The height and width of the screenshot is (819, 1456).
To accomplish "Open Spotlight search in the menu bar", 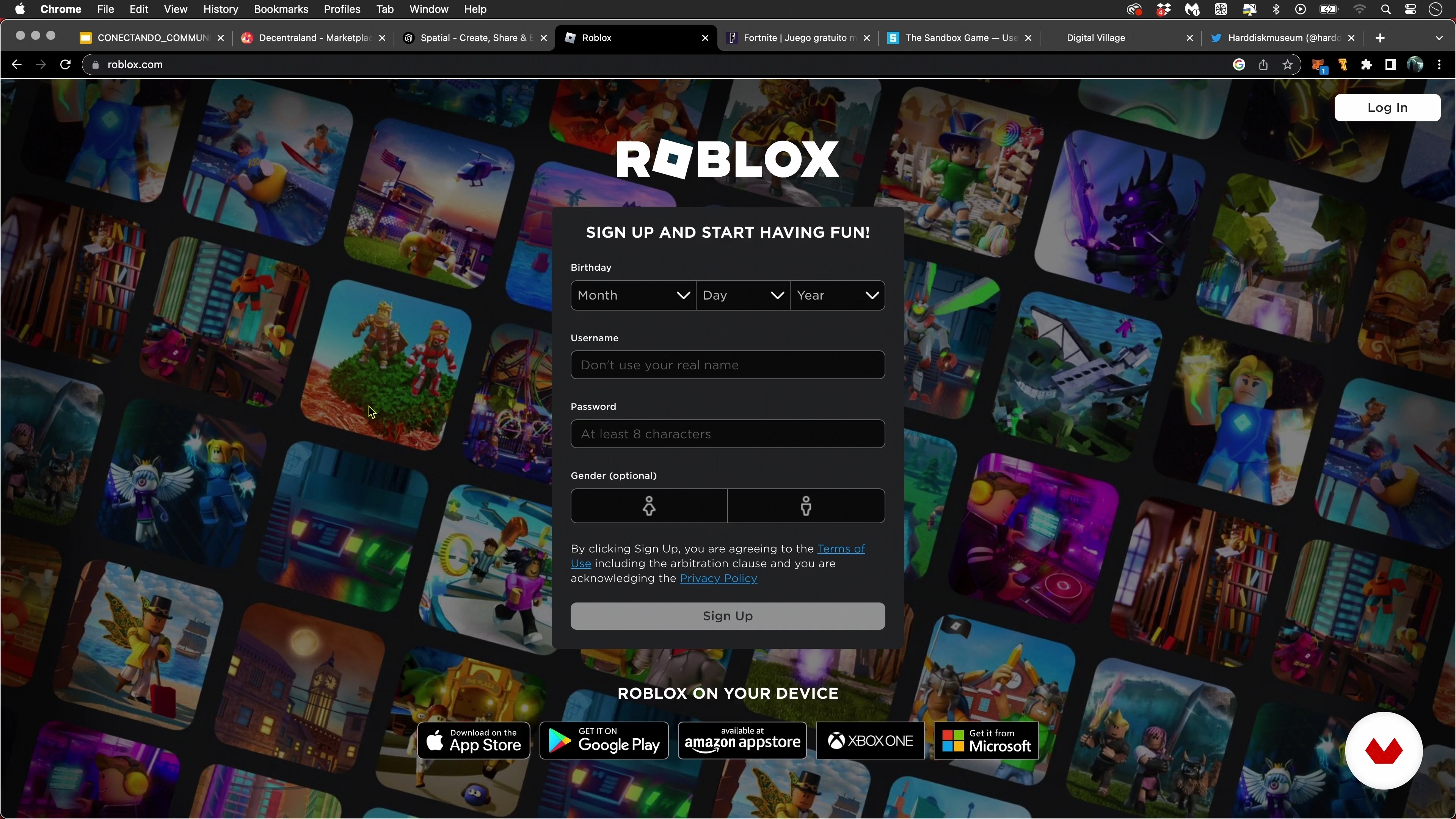I will tap(1385, 9).
